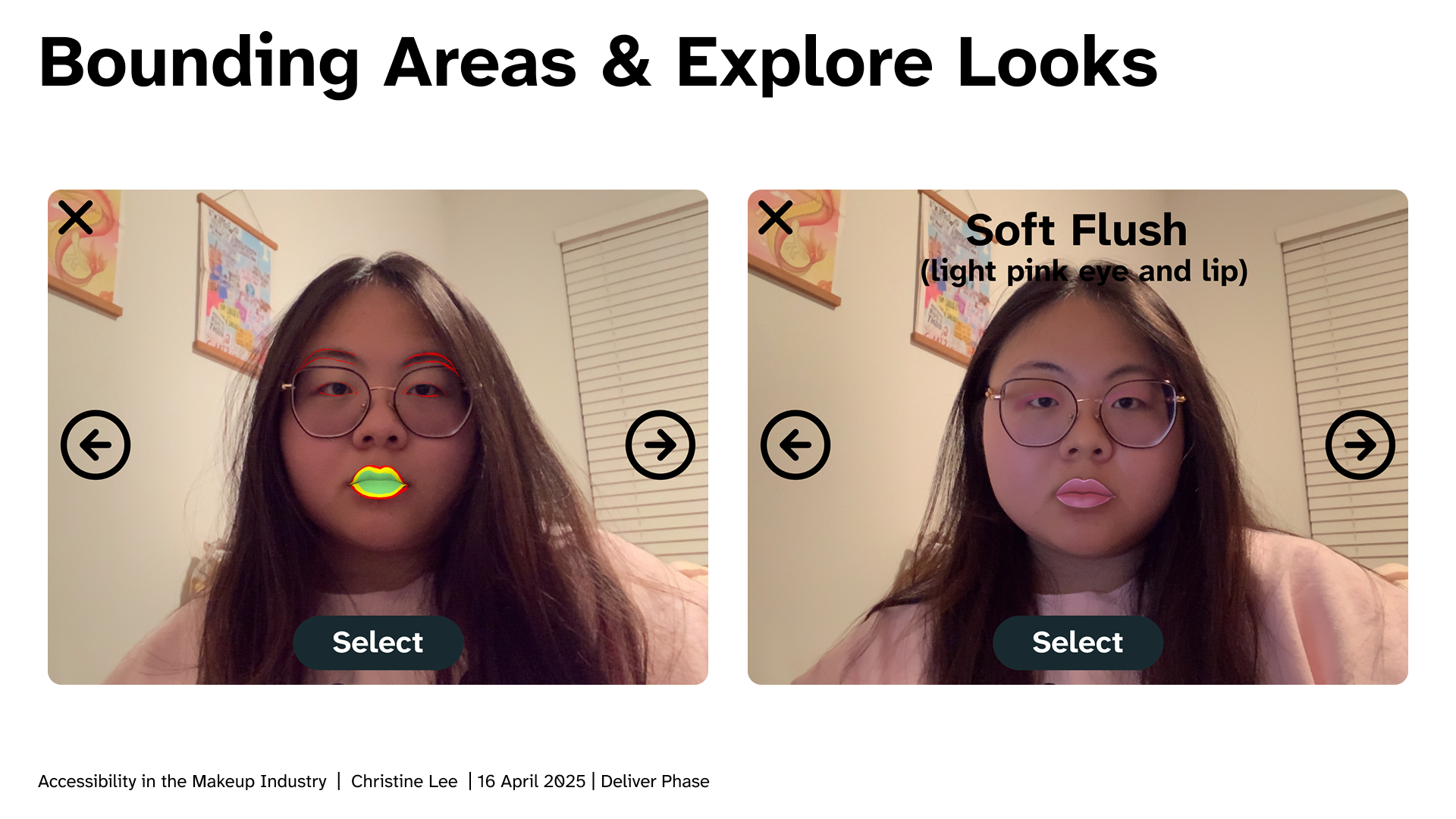Screen dimensions: 1456x819
Task: Click the green highlighted lip bounding area
Action: [x=378, y=482]
